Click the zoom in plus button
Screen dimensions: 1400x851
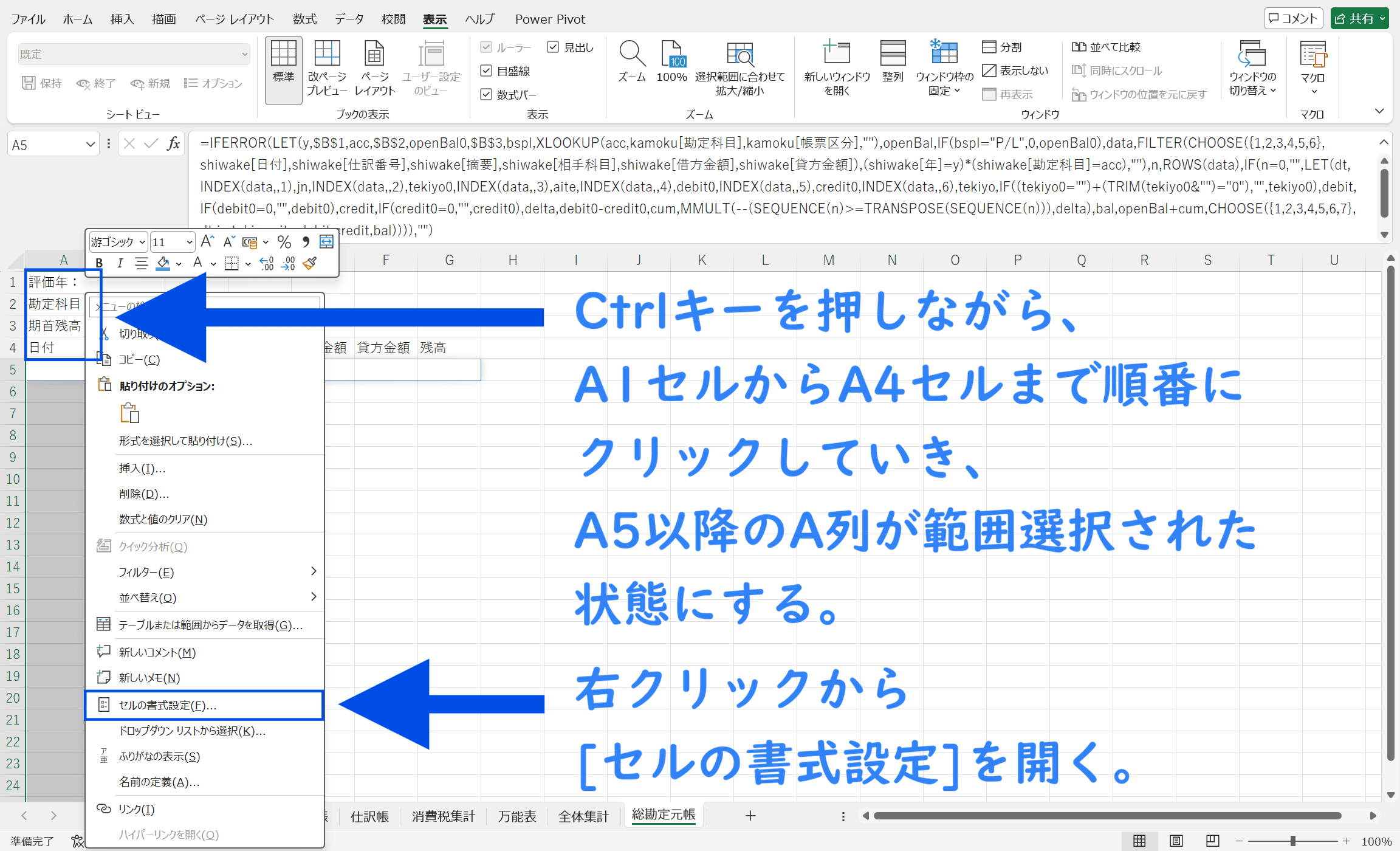tap(1347, 841)
